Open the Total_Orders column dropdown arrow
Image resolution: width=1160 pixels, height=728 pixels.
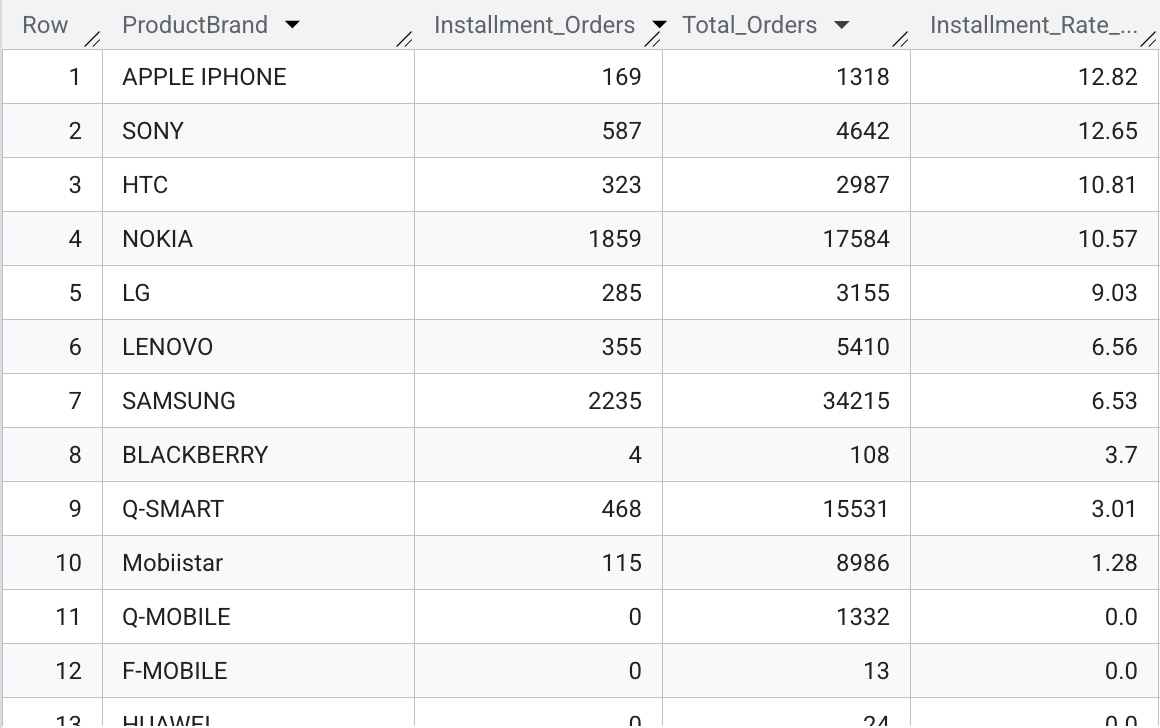[x=841, y=25]
